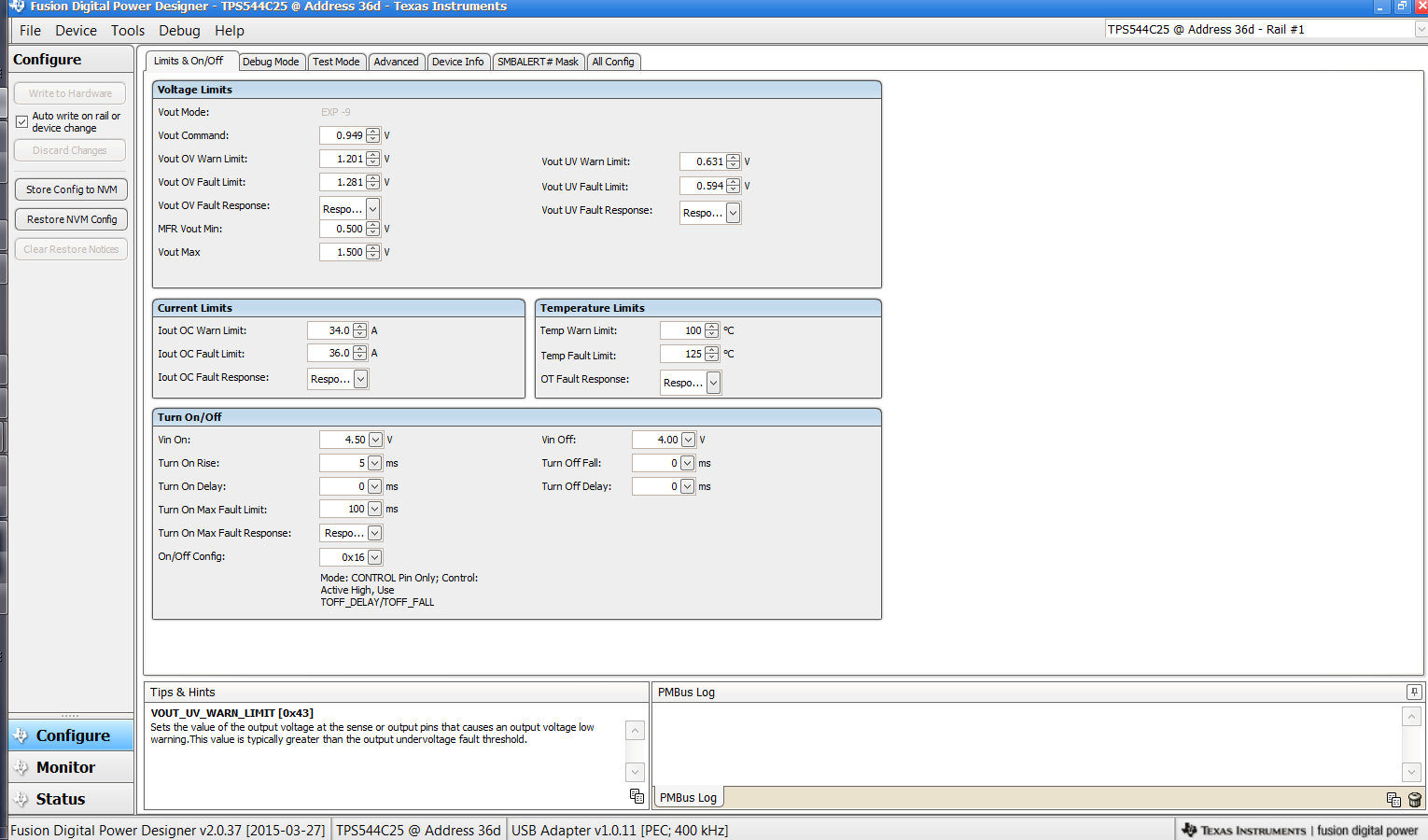Toggle Auto write on rail or device change

coord(20,121)
